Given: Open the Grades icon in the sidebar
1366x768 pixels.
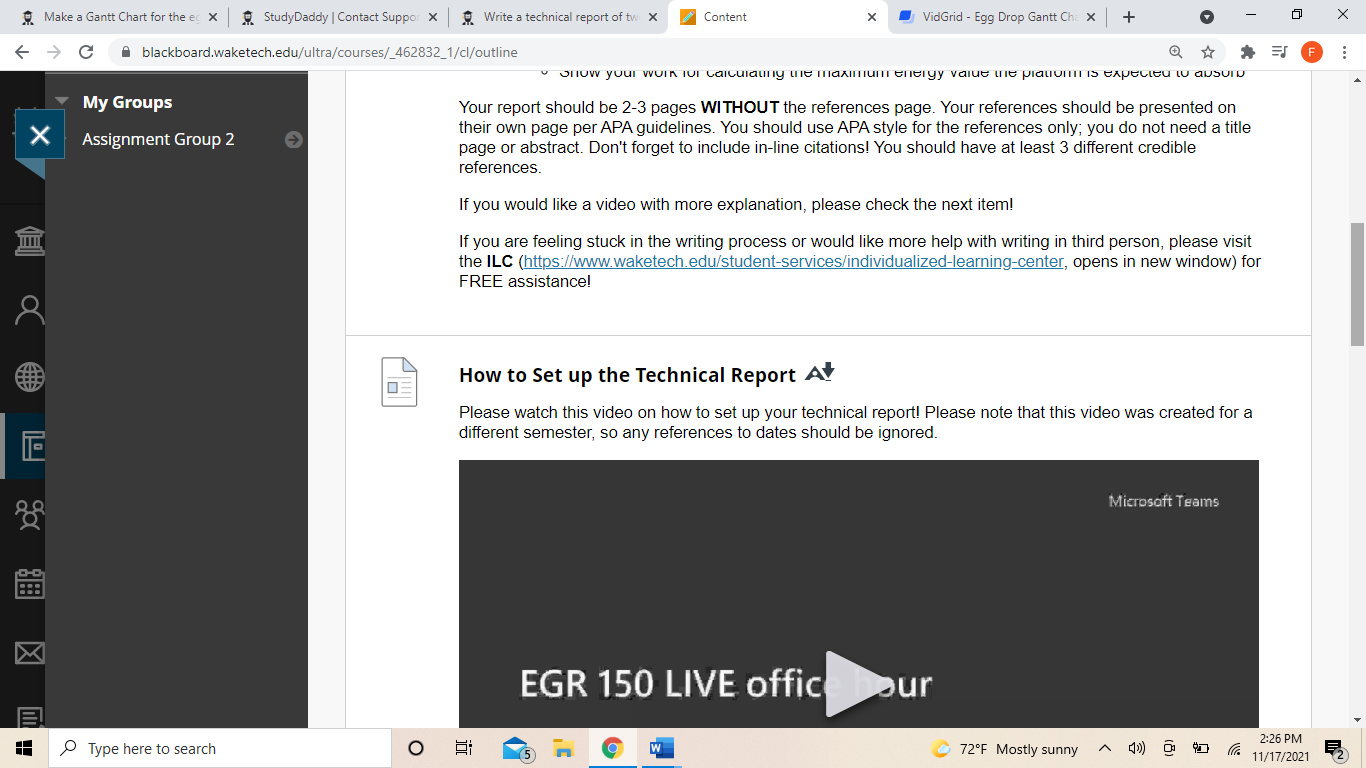Looking at the screenshot, I should (28, 718).
